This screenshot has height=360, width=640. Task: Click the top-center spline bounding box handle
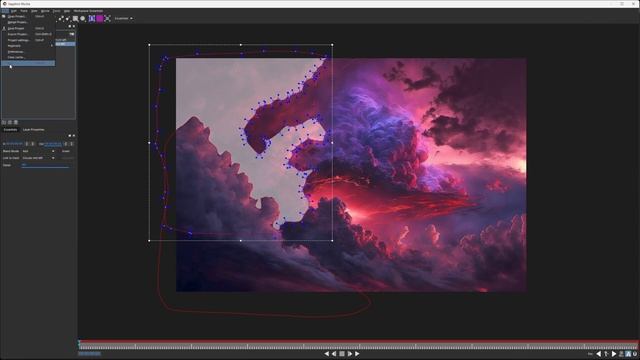point(241,44)
